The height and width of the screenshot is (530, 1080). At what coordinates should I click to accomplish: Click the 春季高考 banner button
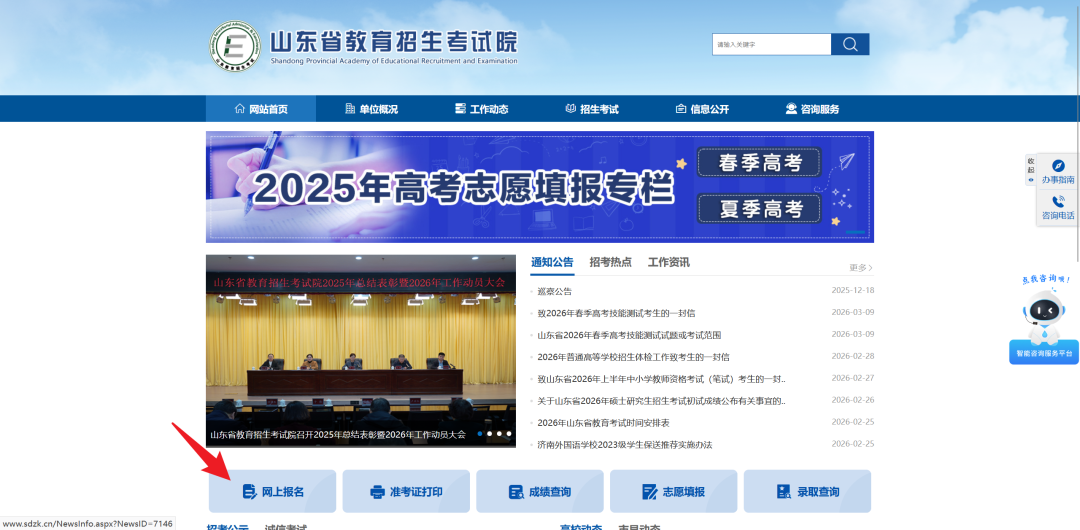759,163
